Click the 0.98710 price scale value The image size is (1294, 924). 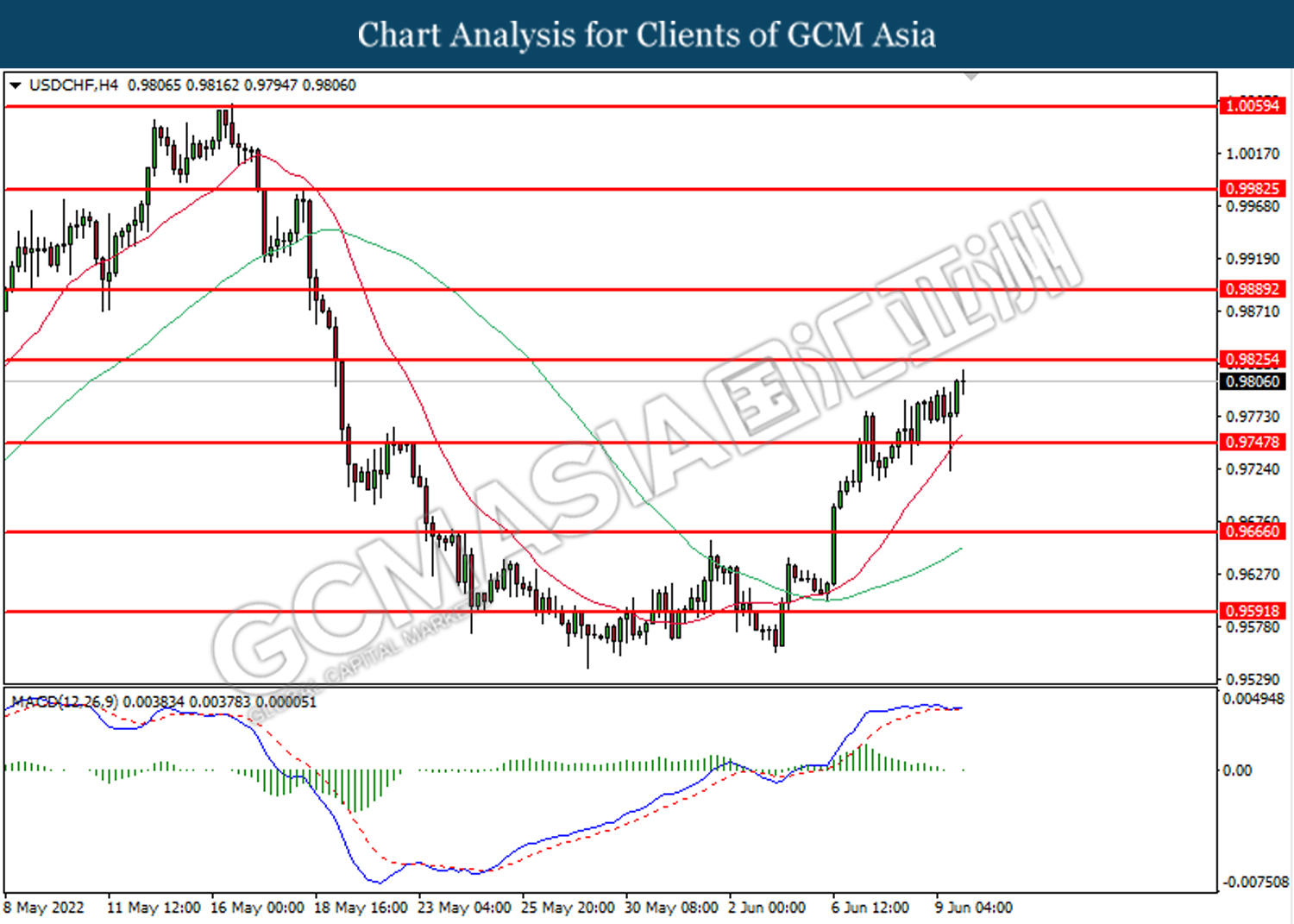click(1253, 311)
